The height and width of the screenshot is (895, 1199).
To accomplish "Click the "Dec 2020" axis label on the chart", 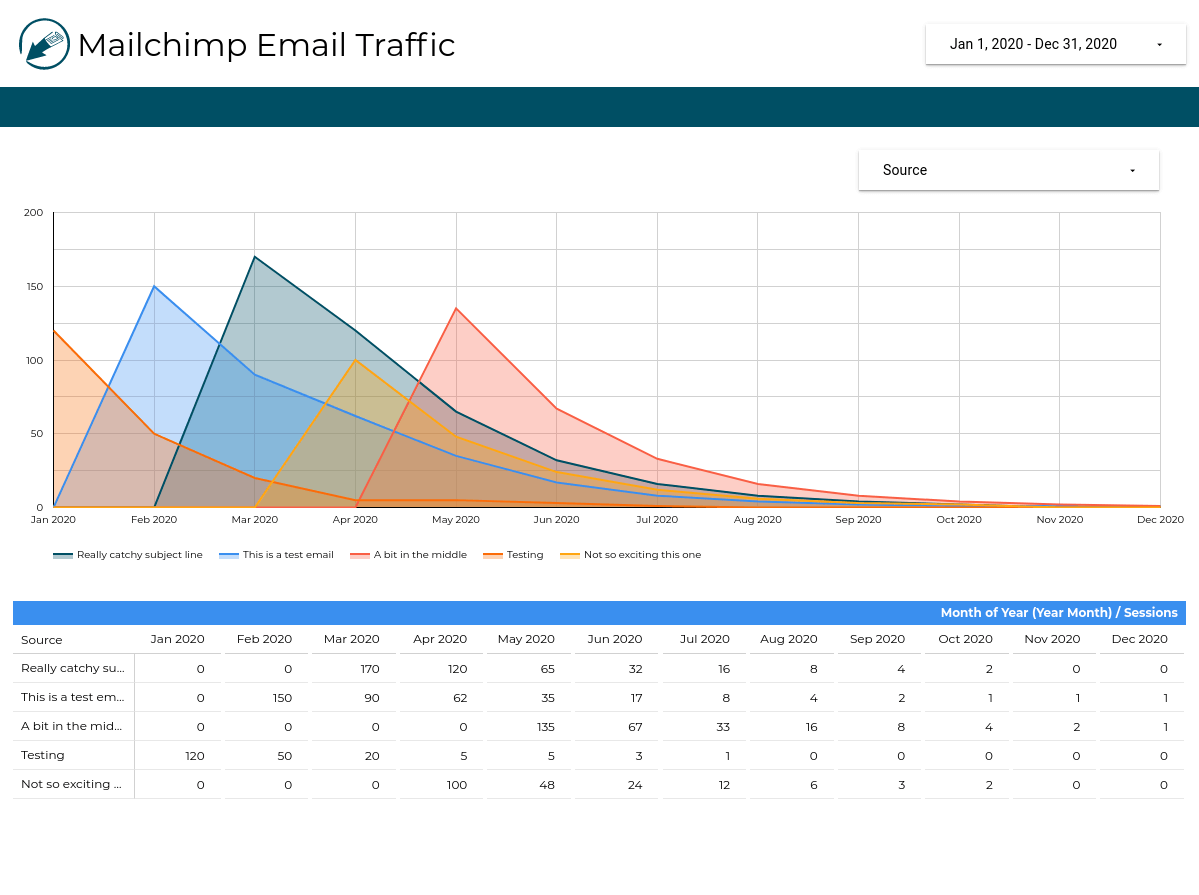I will point(1160,519).
